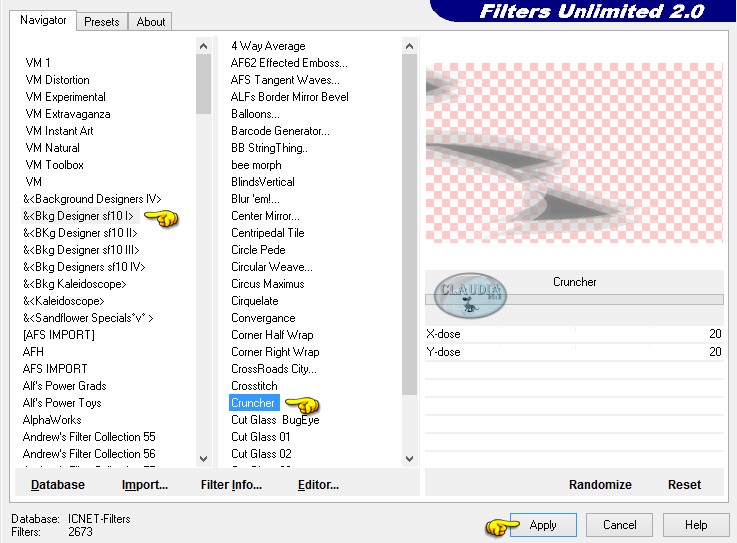Select BB StringThing.. filter
The height and width of the screenshot is (543, 737).
click(269, 148)
